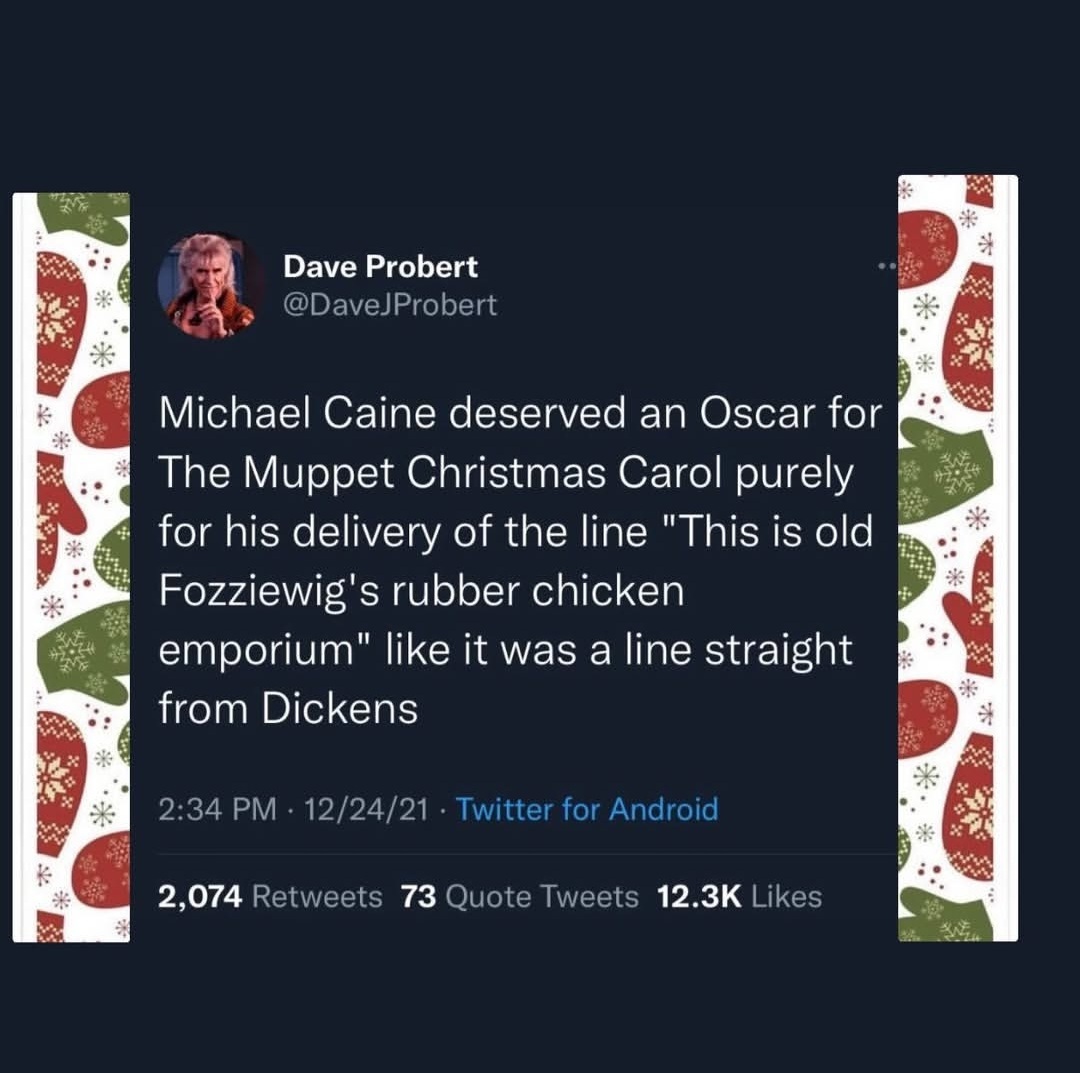Click "from Dickens" on the tweet's last line
1080x1073 pixels.
[x=288, y=708]
